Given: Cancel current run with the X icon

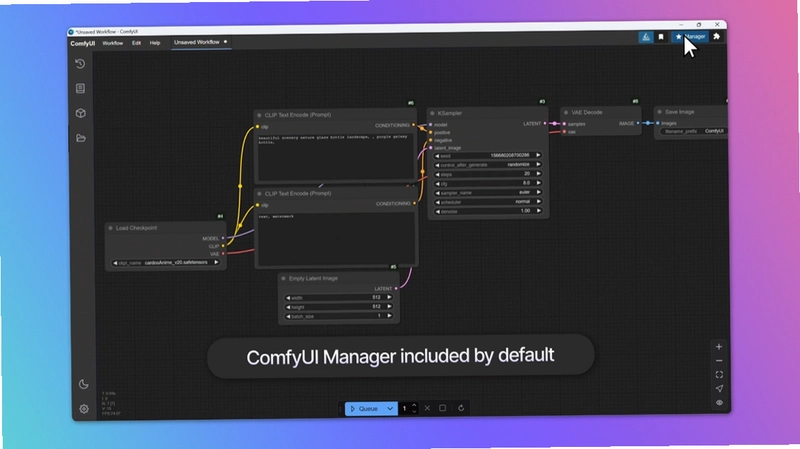Looking at the screenshot, I should pos(428,408).
